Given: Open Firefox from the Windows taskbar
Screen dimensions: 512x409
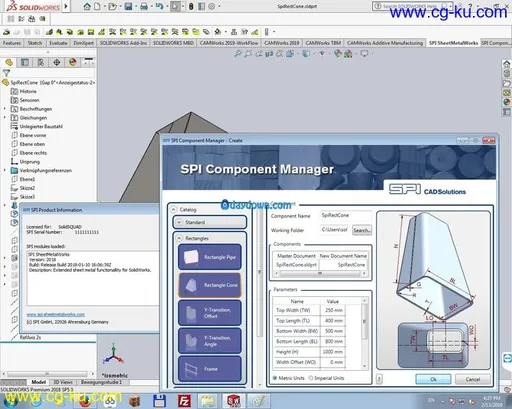Looking at the screenshot, I should point(85,401).
